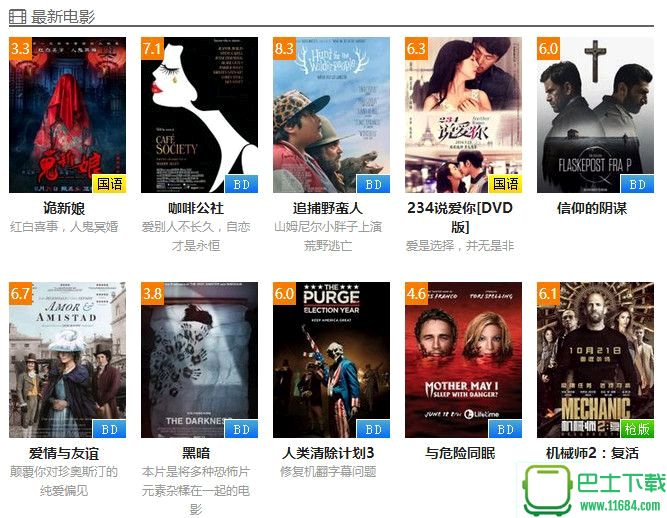Image resolution: width=667 pixels, height=518 pixels.
Task: Click the 最新电影 section heading
Action: tap(63, 17)
